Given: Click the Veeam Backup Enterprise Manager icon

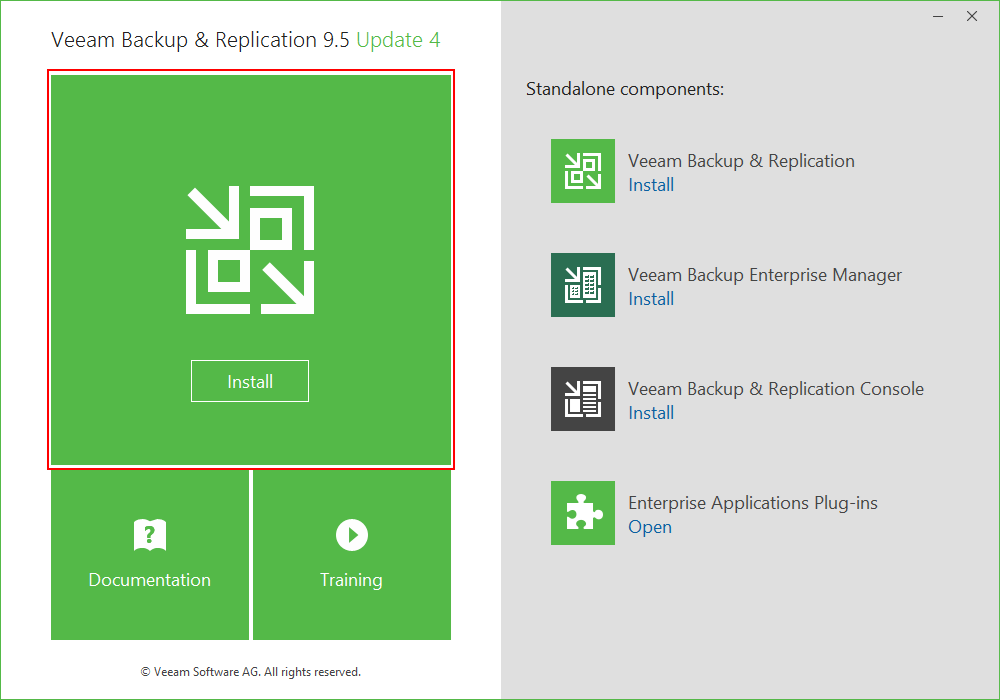Looking at the screenshot, I should 583,285.
